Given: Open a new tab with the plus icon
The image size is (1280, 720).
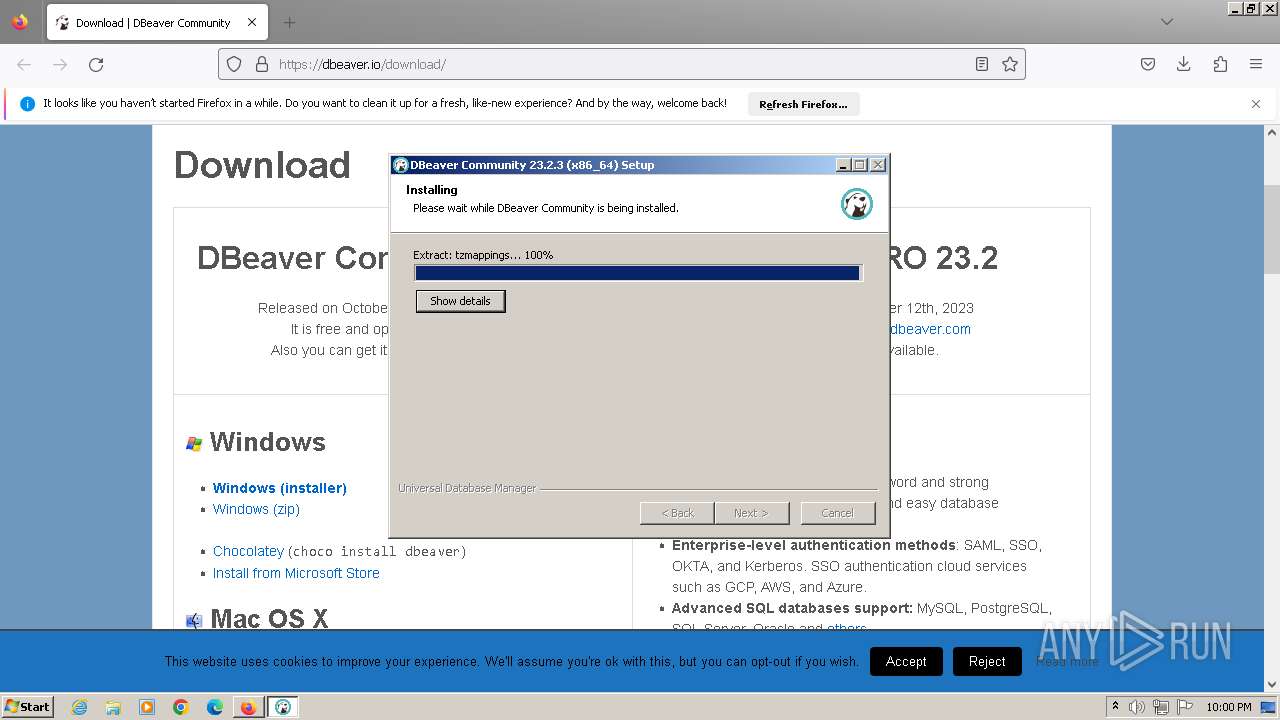Looking at the screenshot, I should pyautogui.click(x=289, y=22).
